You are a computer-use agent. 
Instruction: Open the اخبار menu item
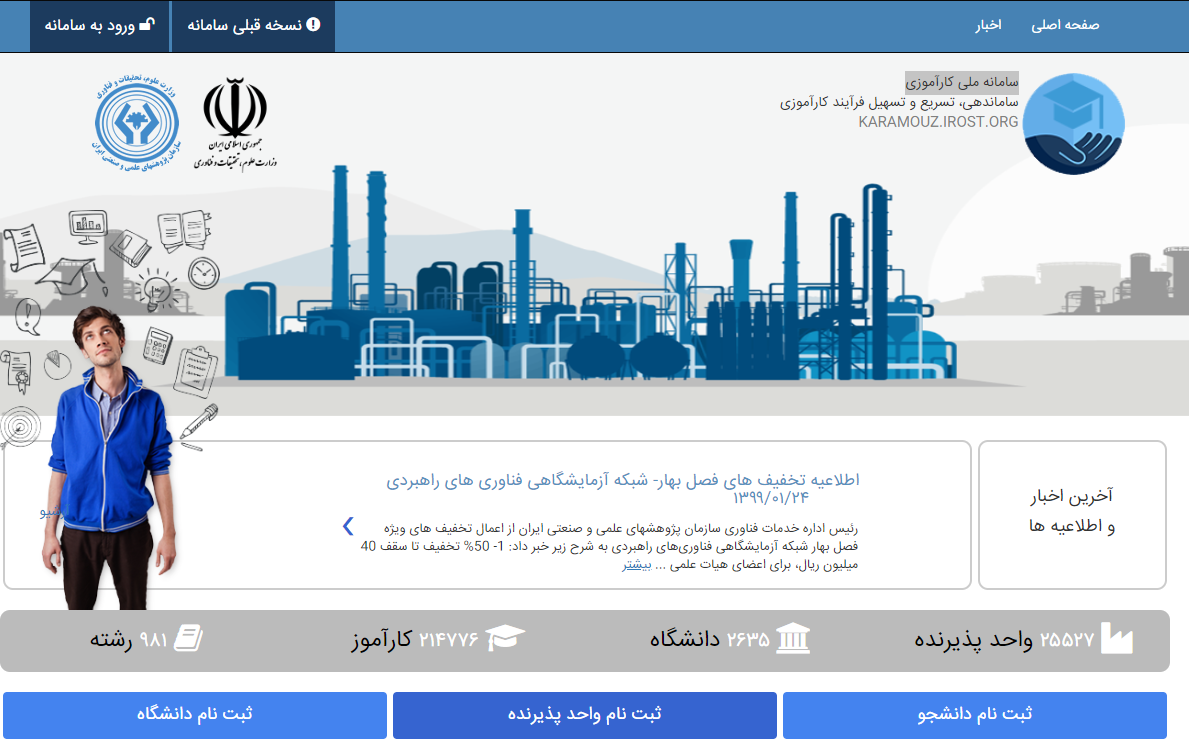989,25
